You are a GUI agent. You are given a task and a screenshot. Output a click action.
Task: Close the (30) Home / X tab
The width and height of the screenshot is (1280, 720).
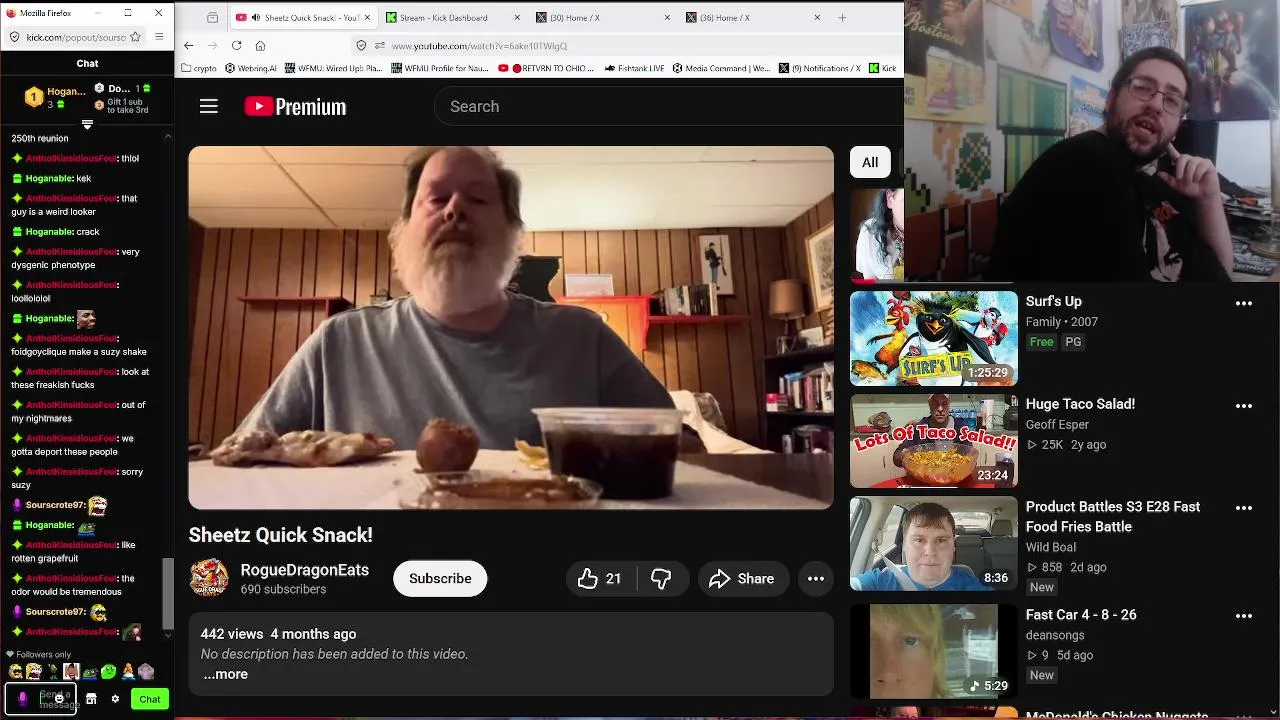[667, 17]
